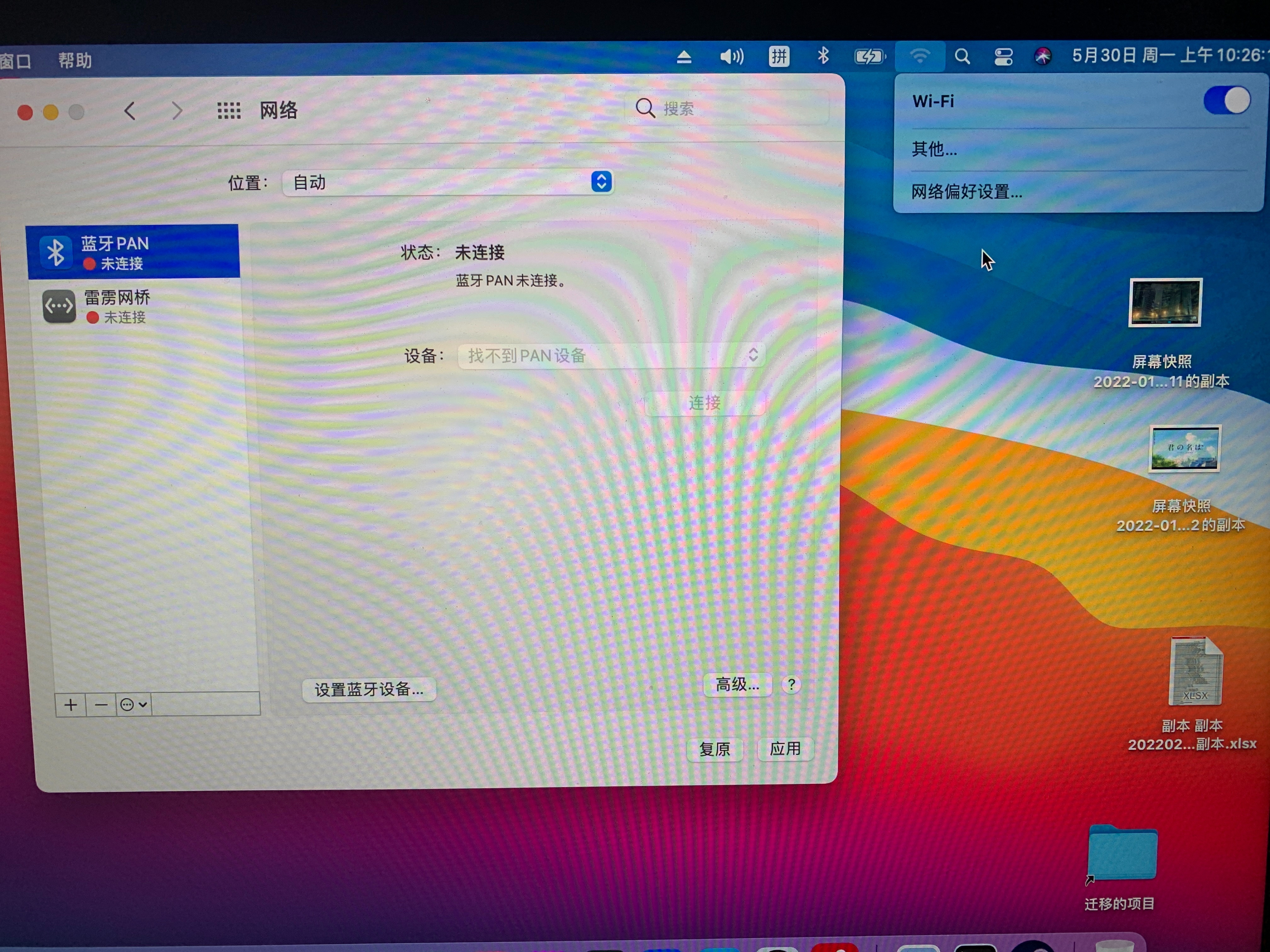Show all preferences grid icon
The width and height of the screenshot is (1270, 952).
click(x=228, y=110)
